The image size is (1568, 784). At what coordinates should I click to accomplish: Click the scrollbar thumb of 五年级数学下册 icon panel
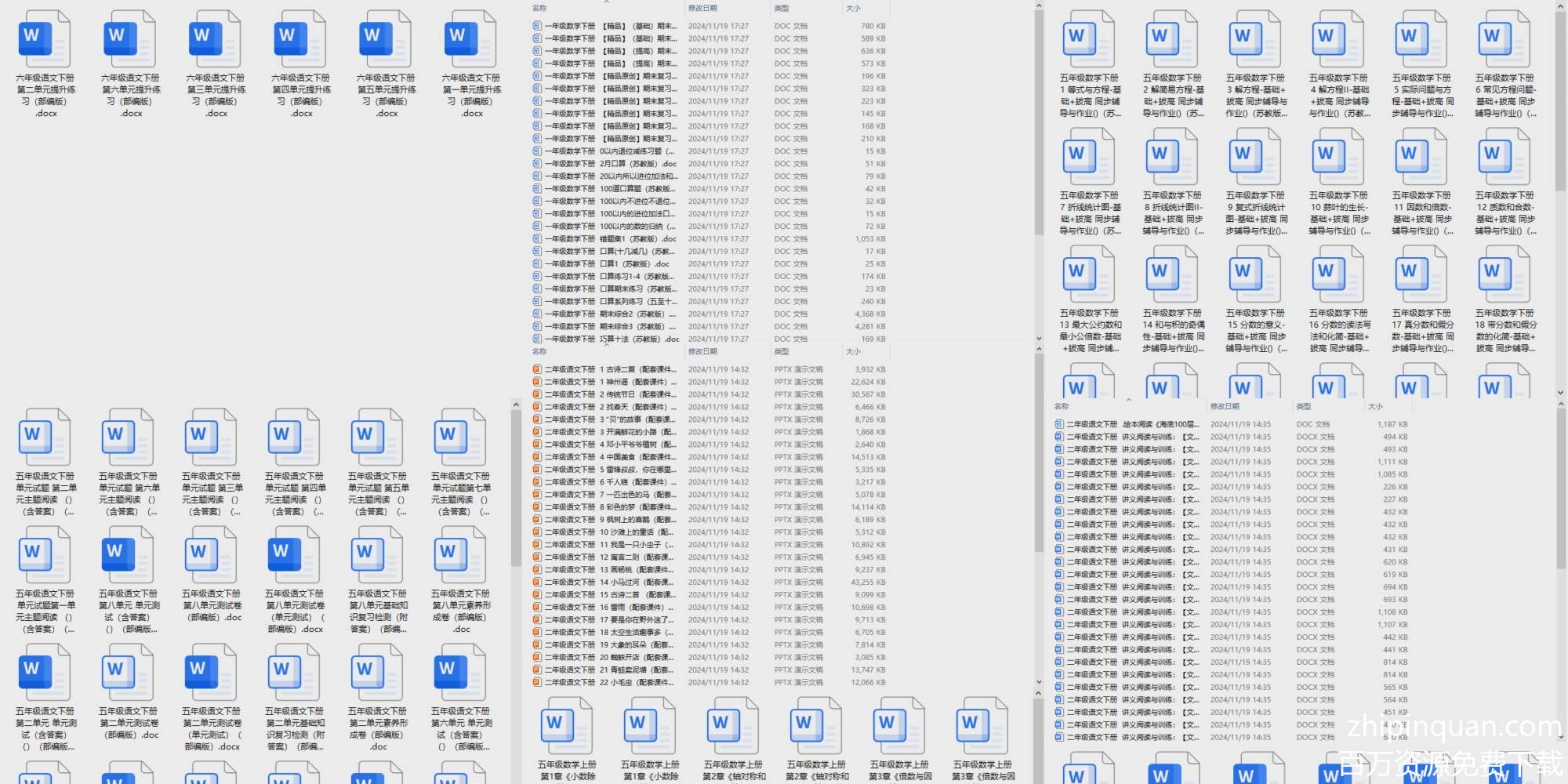tap(1560, 102)
